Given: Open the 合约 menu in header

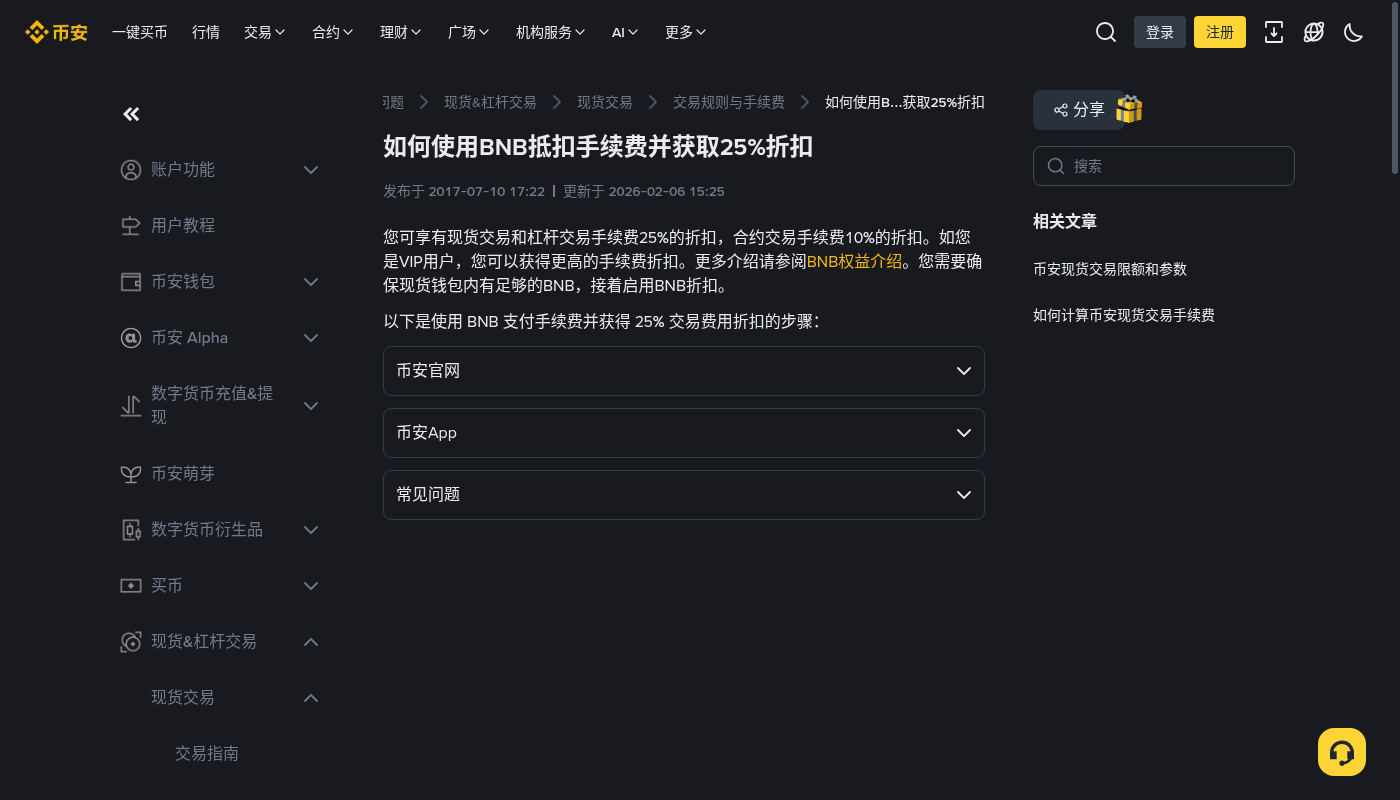Looking at the screenshot, I should click(x=333, y=32).
